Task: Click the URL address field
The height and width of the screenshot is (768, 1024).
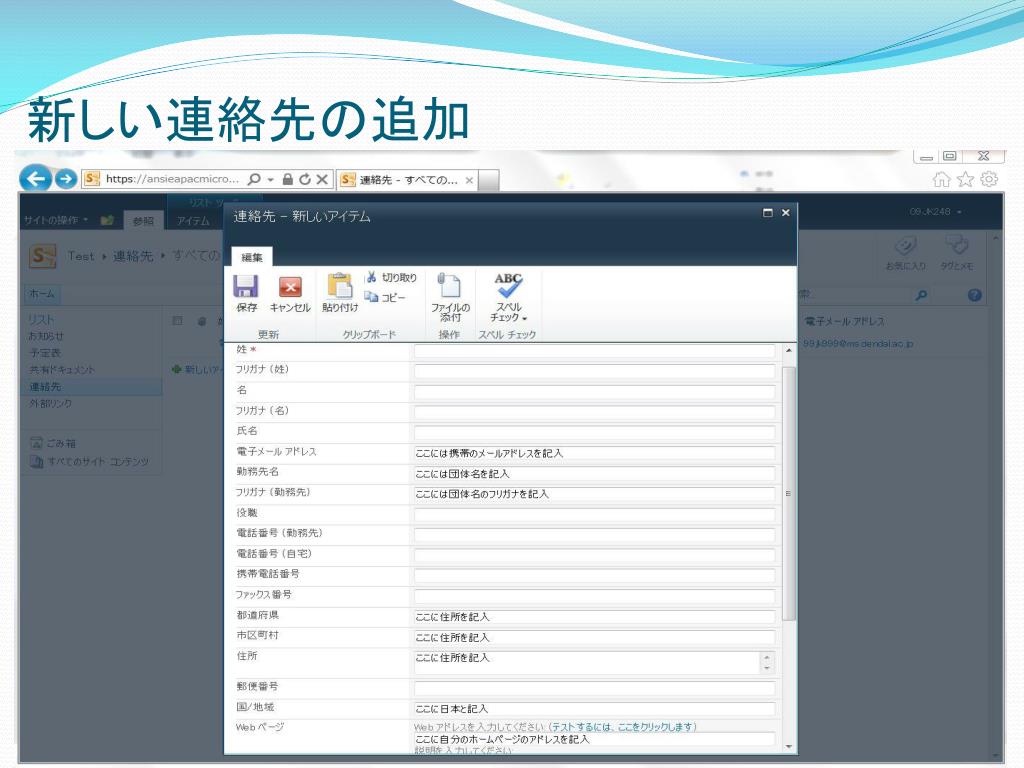Action: tap(172, 179)
